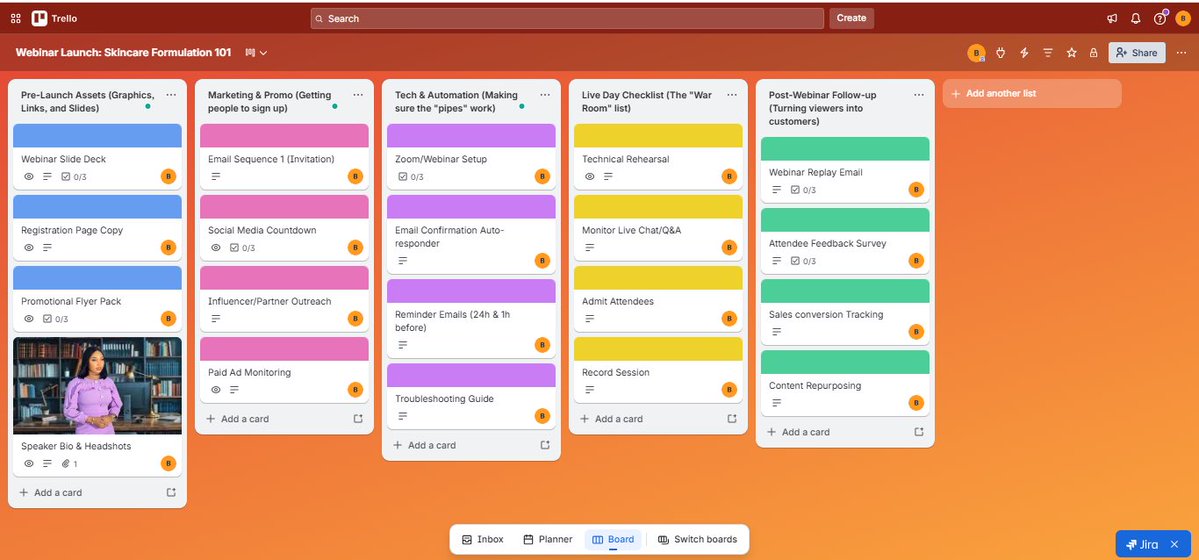Click the board member avatar in header

[976, 53]
